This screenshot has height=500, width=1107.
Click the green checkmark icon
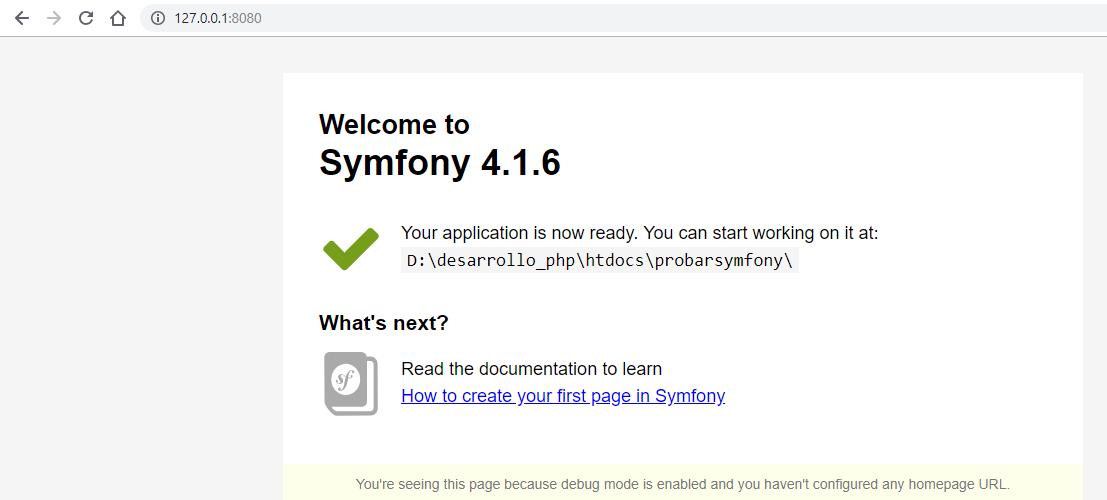point(351,248)
